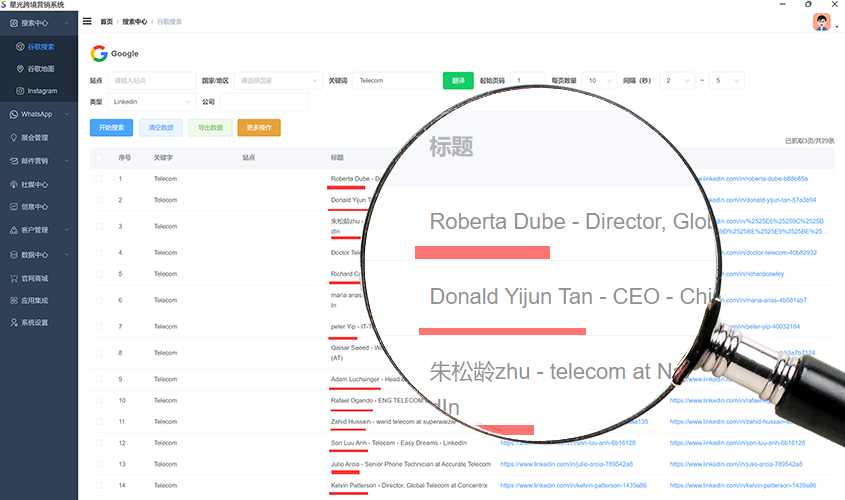Open 应用集成 grid icon
845x500 pixels.
tap(14, 301)
